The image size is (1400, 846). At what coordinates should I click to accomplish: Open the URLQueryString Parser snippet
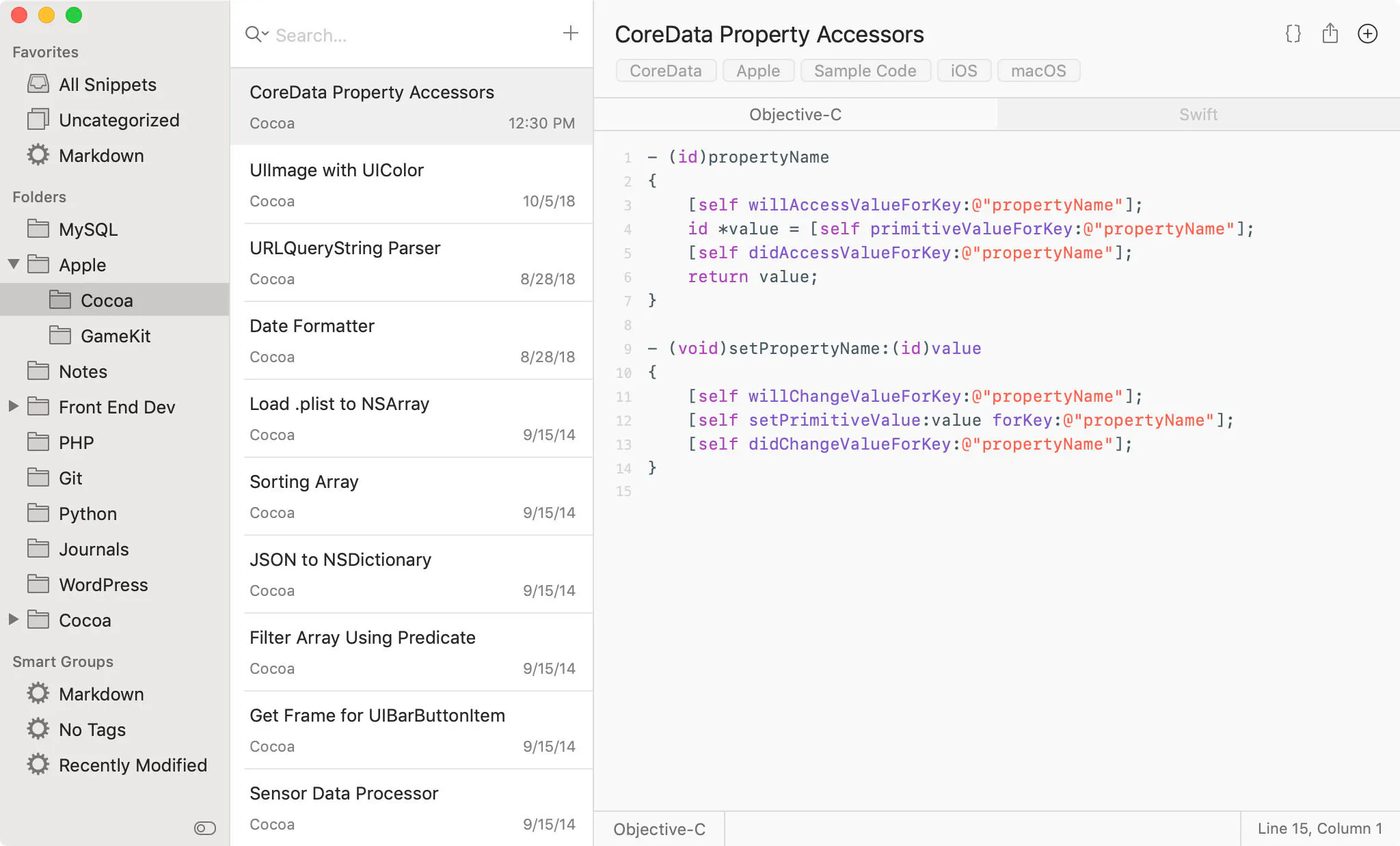tap(412, 262)
